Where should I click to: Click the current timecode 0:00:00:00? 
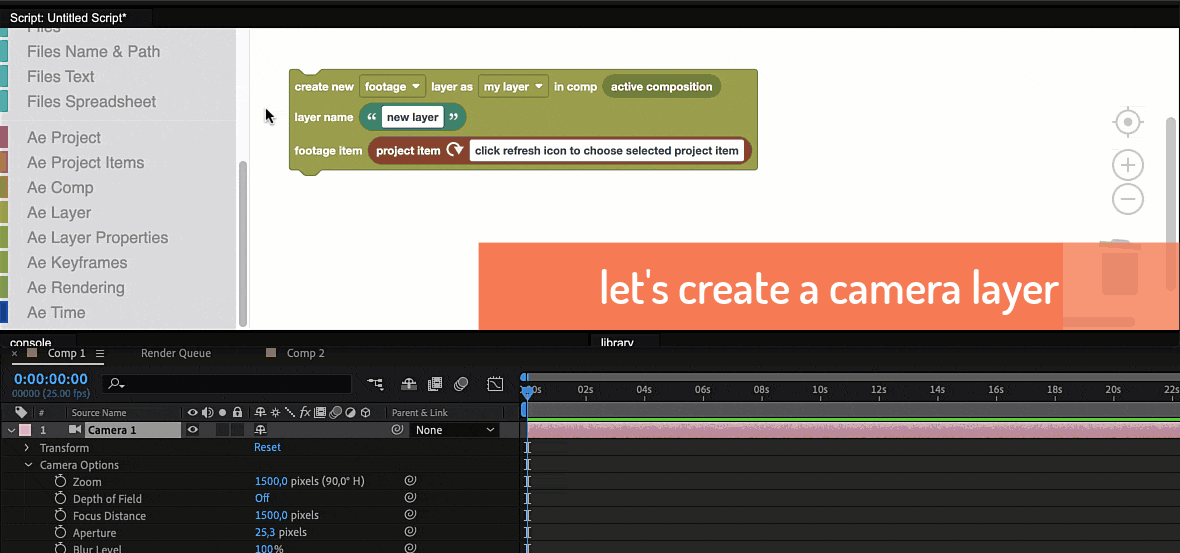(51, 379)
